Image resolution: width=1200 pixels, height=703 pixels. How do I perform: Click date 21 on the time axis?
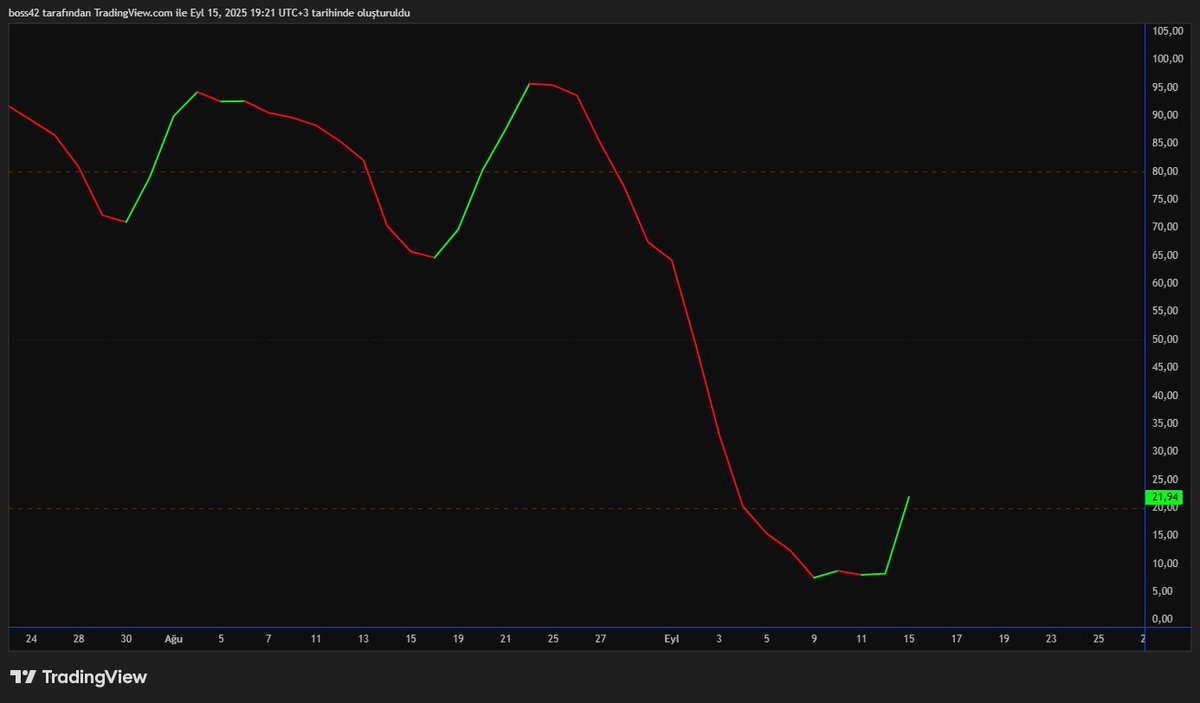click(x=506, y=638)
